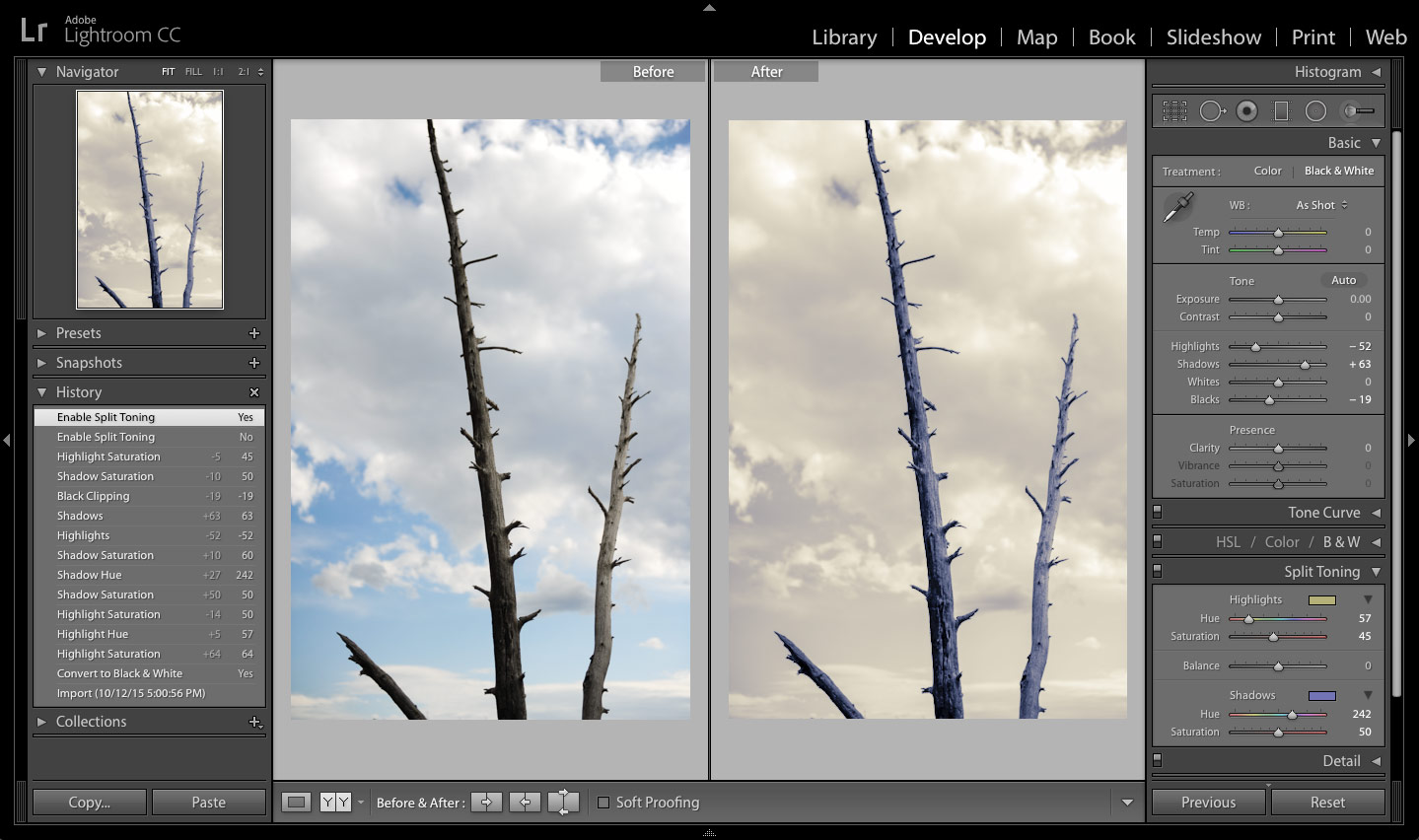
Task: Select the Crop Overlay tool
Action: click(1174, 110)
